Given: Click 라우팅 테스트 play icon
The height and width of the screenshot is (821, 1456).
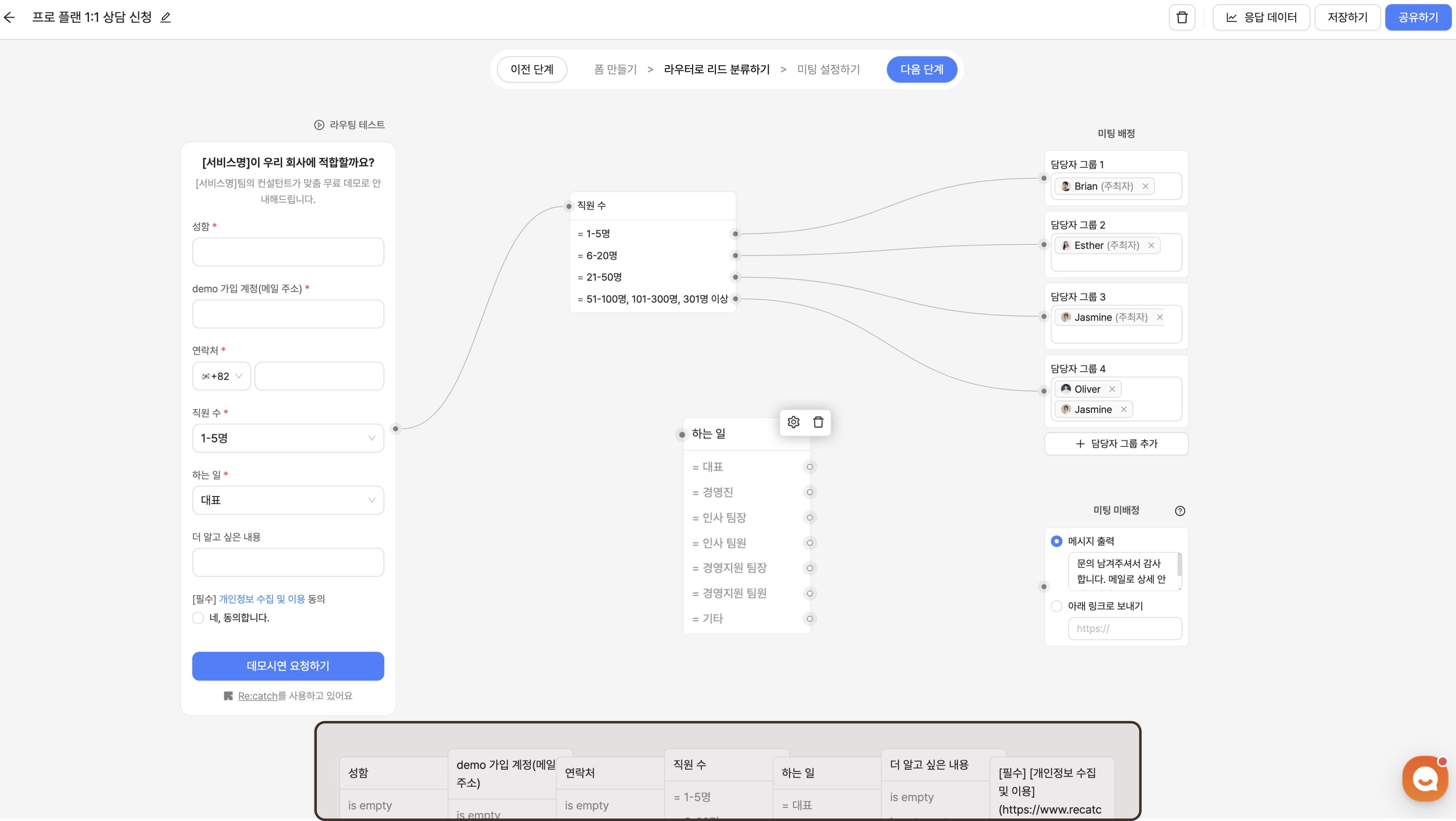Looking at the screenshot, I should click(319, 125).
